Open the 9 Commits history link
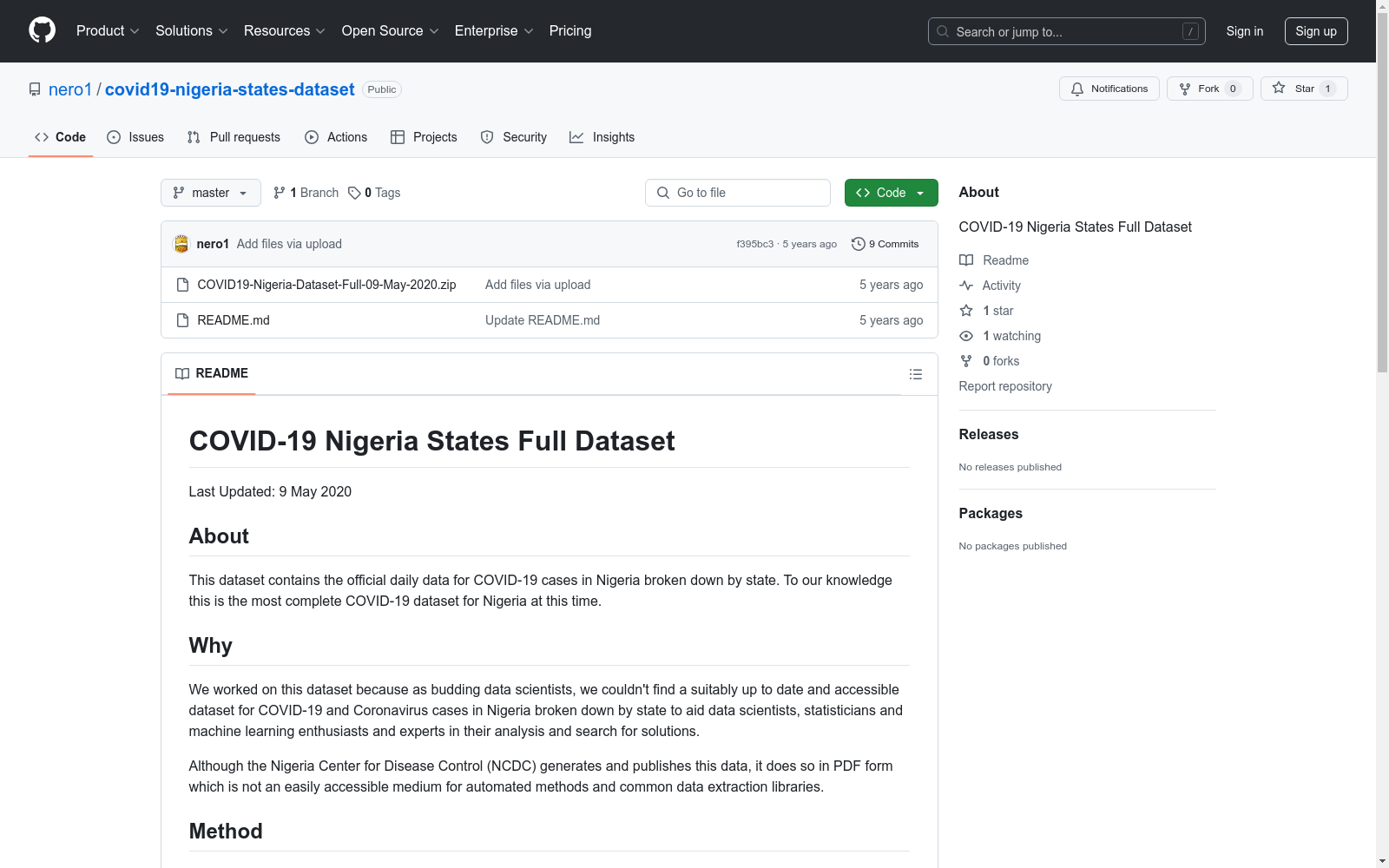The image size is (1389, 868). (885, 244)
